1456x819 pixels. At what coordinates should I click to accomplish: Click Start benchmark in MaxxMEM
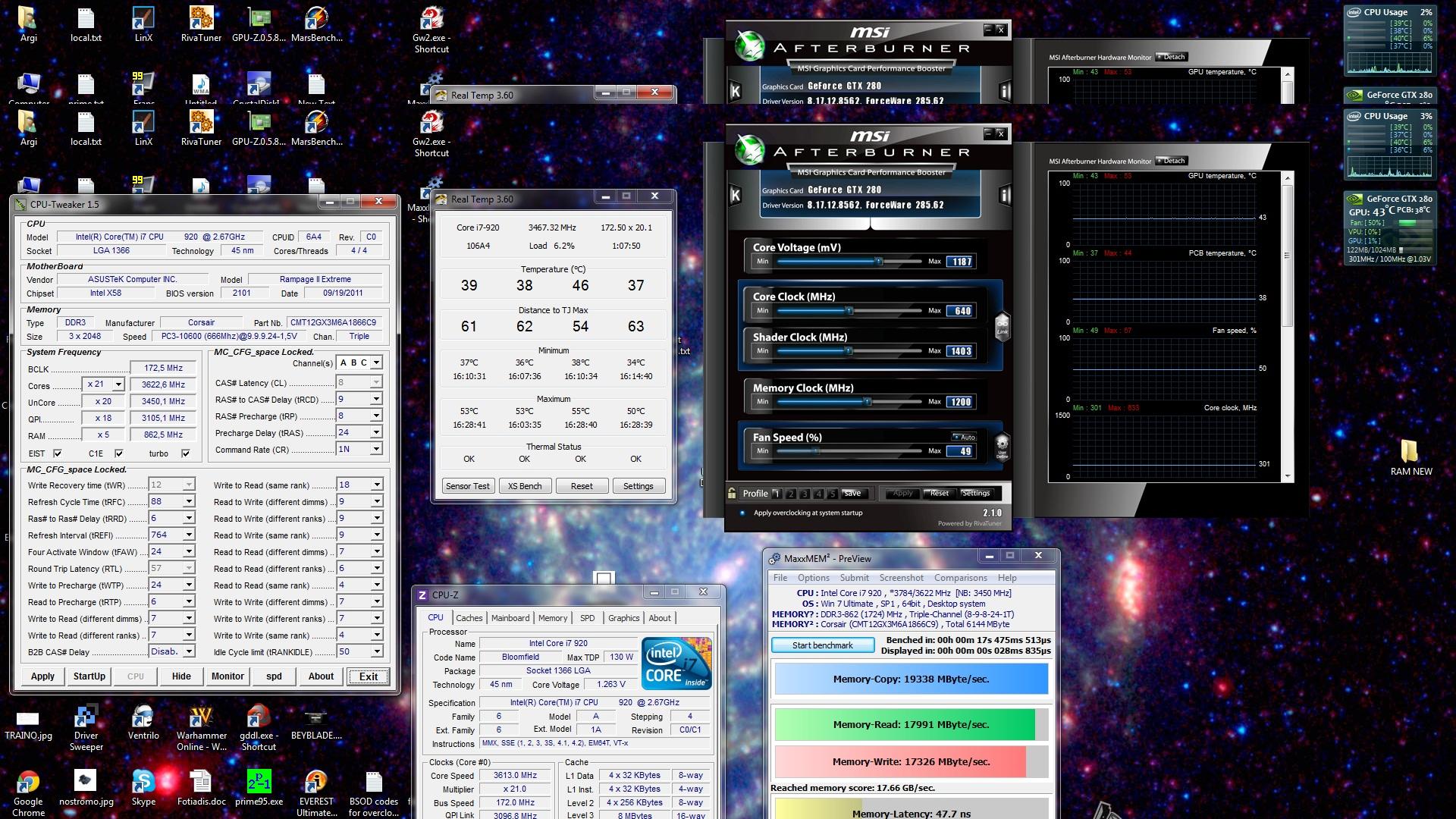pyautogui.click(x=823, y=645)
